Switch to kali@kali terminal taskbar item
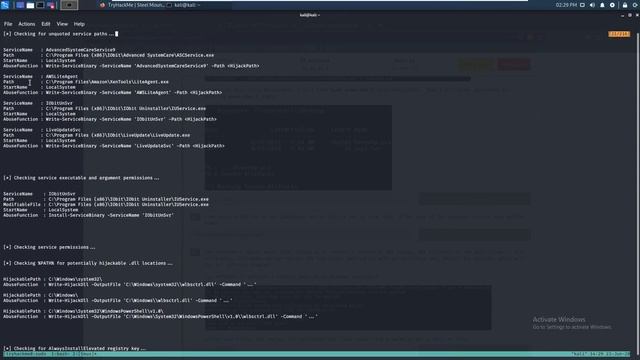Screen dimensions: 640x360 (x=183, y=5)
